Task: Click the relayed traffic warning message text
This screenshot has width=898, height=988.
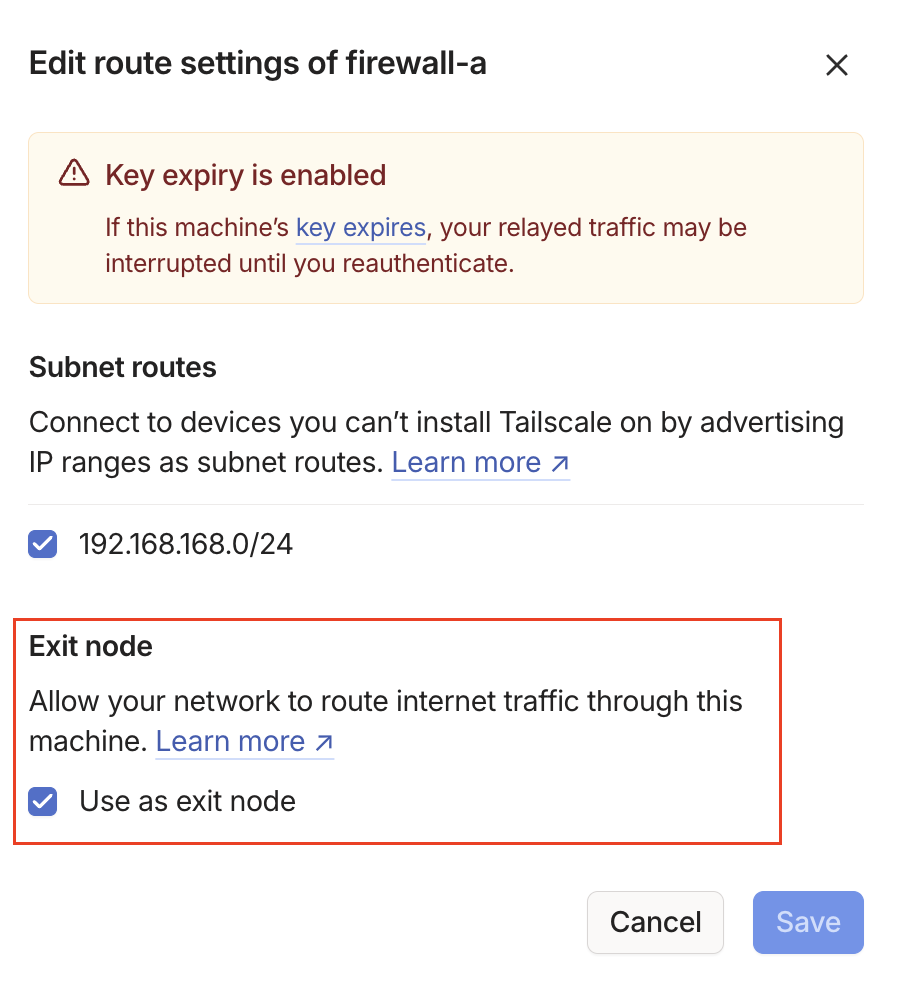Action: coord(590,228)
